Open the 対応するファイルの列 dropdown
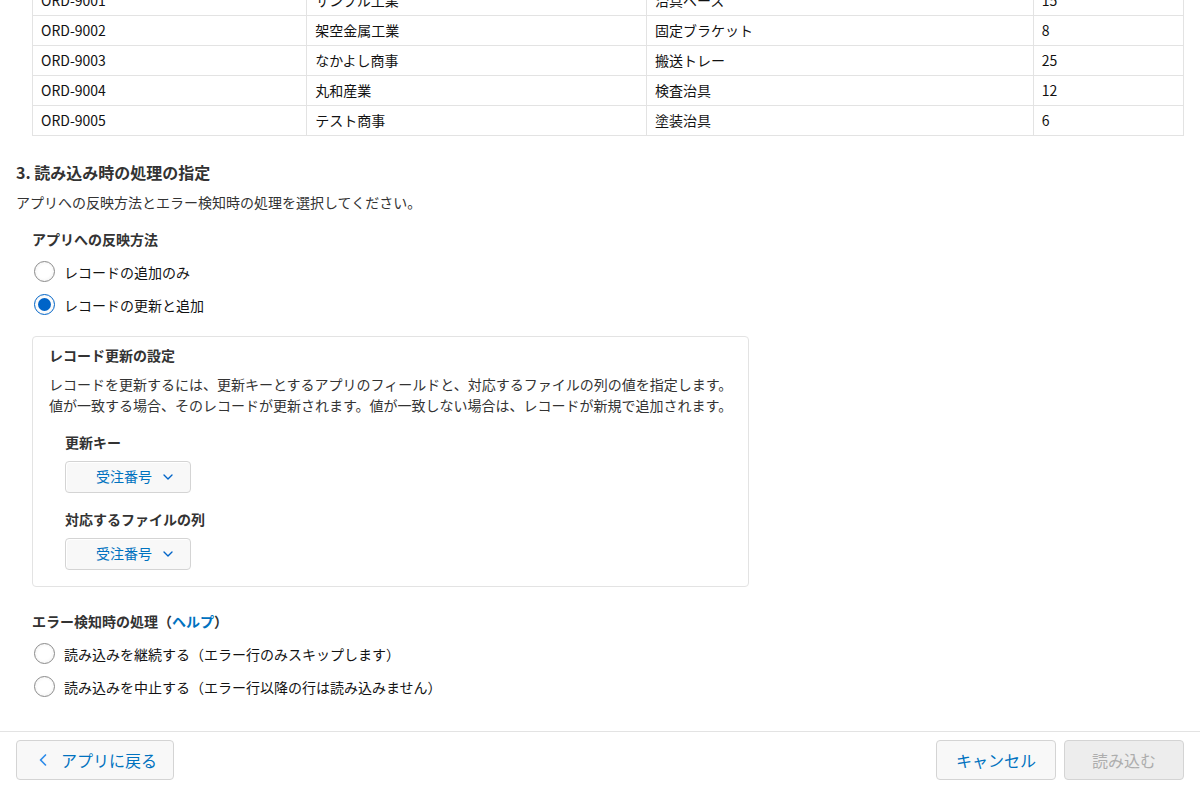The height and width of the screenshot is (788, 1200). (x=128, y=554)
